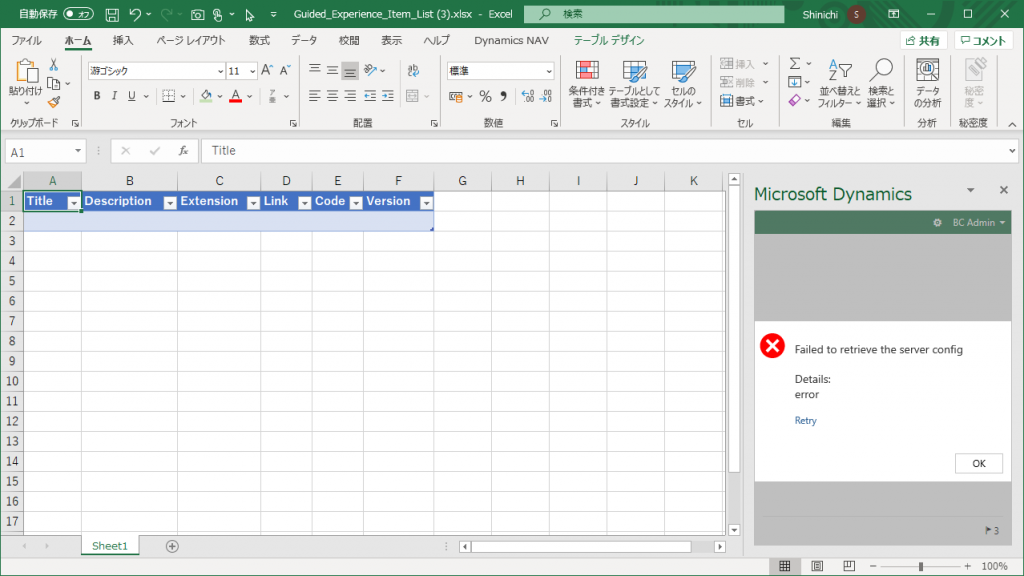Click the red font color swatch
This screenshot has width=1024, height=576.
pyautogui.click(x=236, y=97)
